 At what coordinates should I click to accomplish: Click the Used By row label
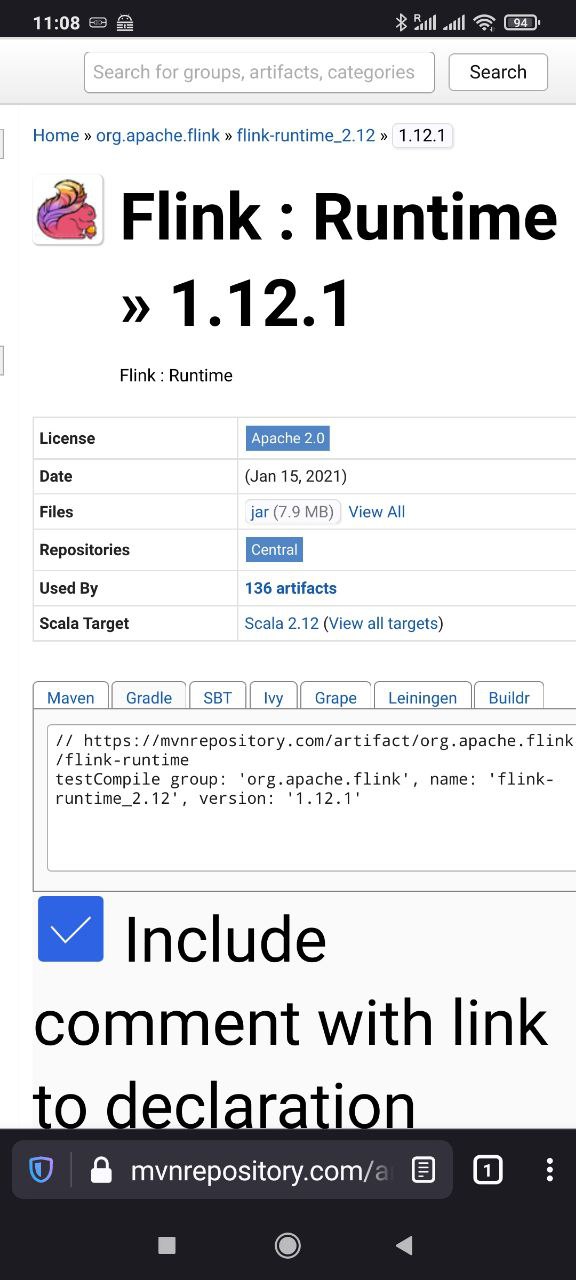point(69,588)
